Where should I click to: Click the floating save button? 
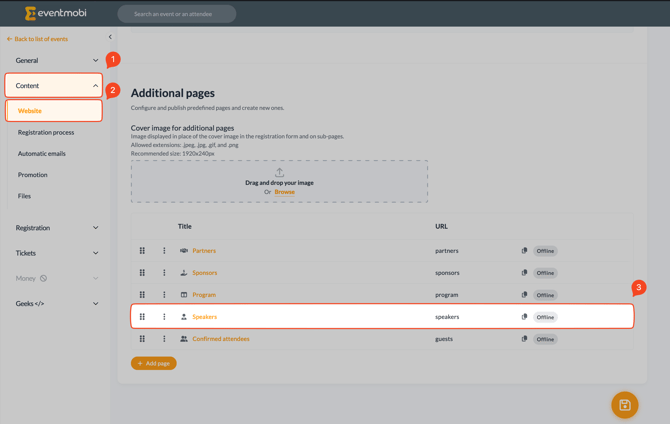pos(625,405)
